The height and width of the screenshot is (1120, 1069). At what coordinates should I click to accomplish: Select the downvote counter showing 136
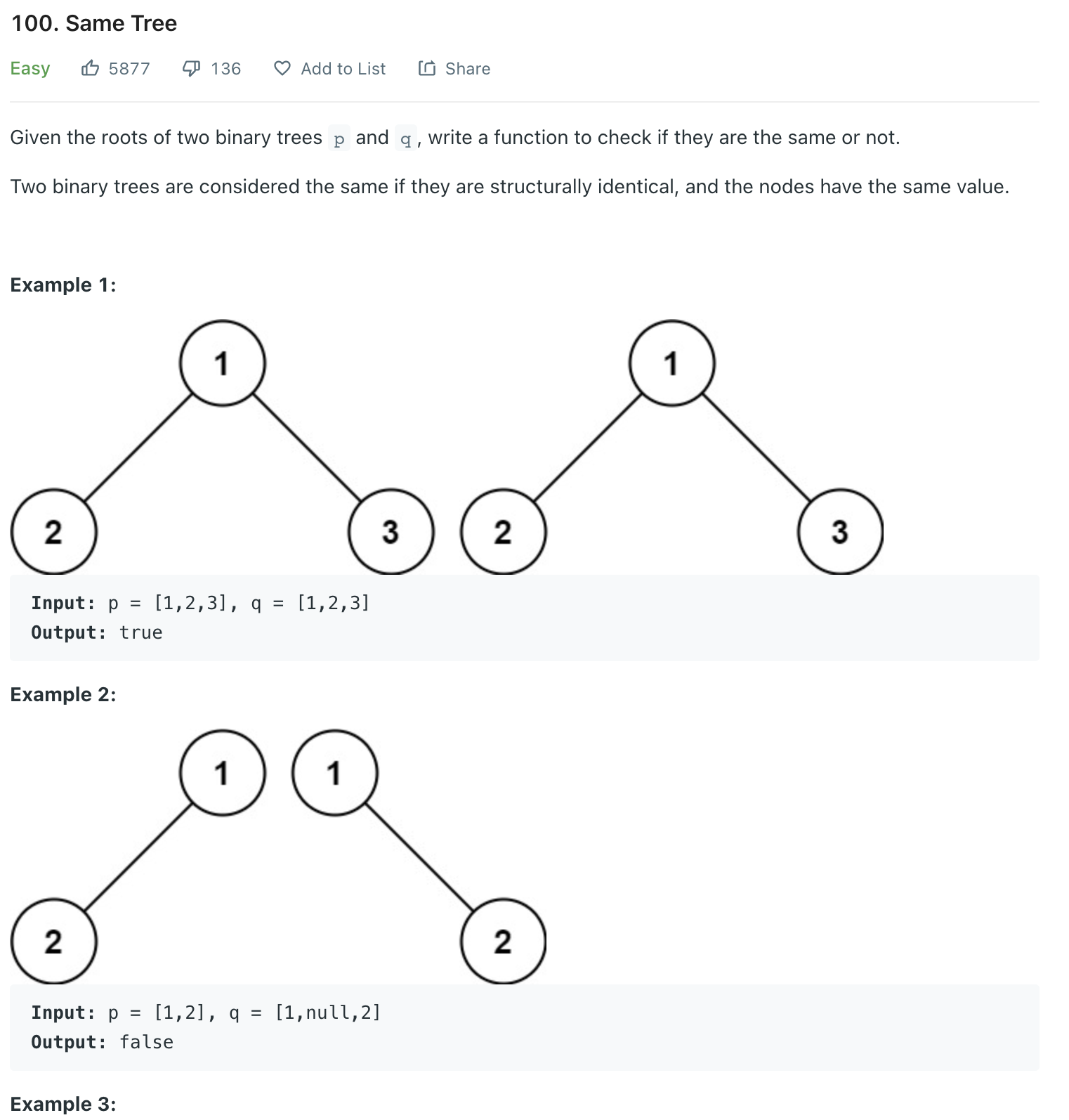(225, 68)
